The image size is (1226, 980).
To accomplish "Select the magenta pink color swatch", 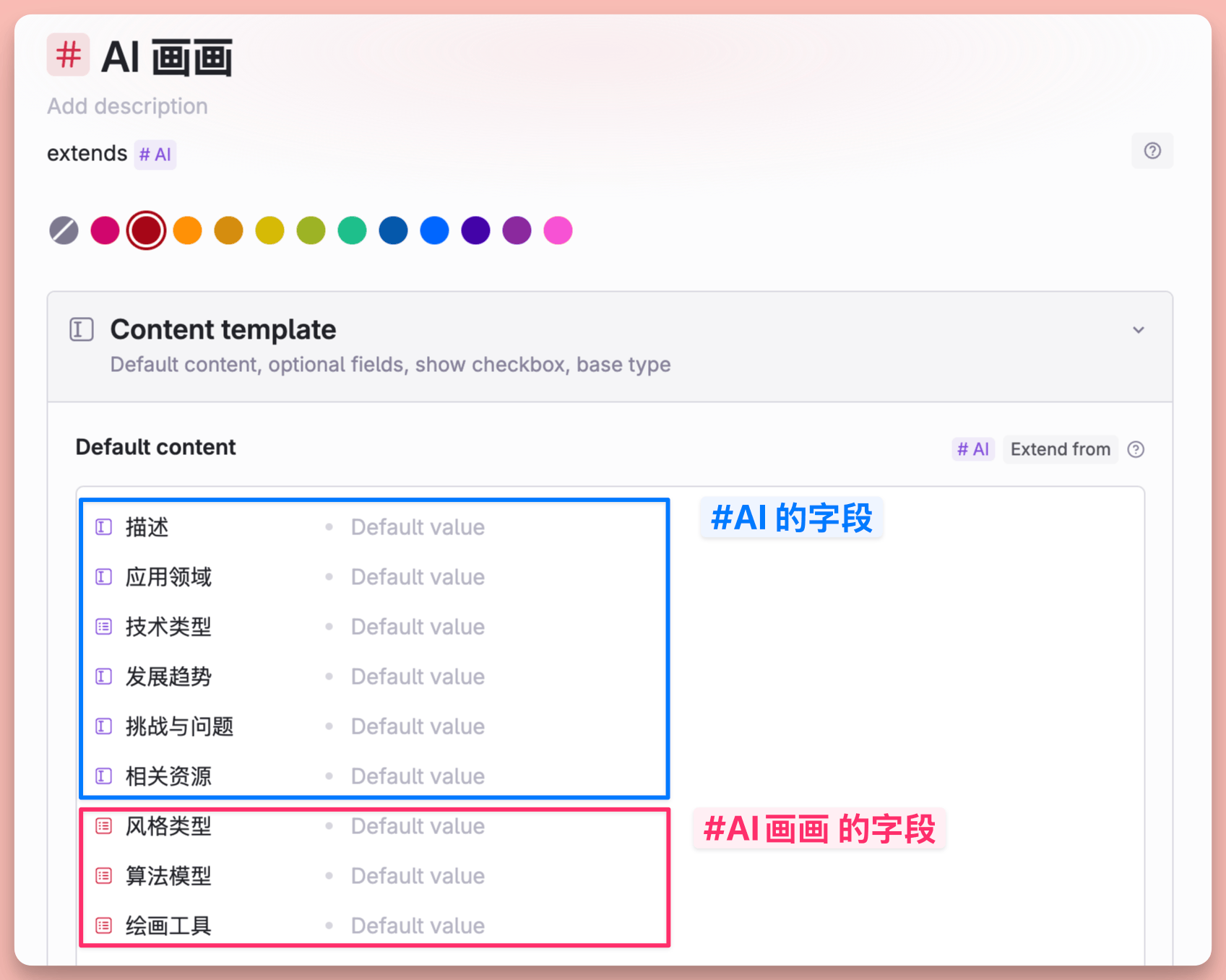I will coord(105,230).
